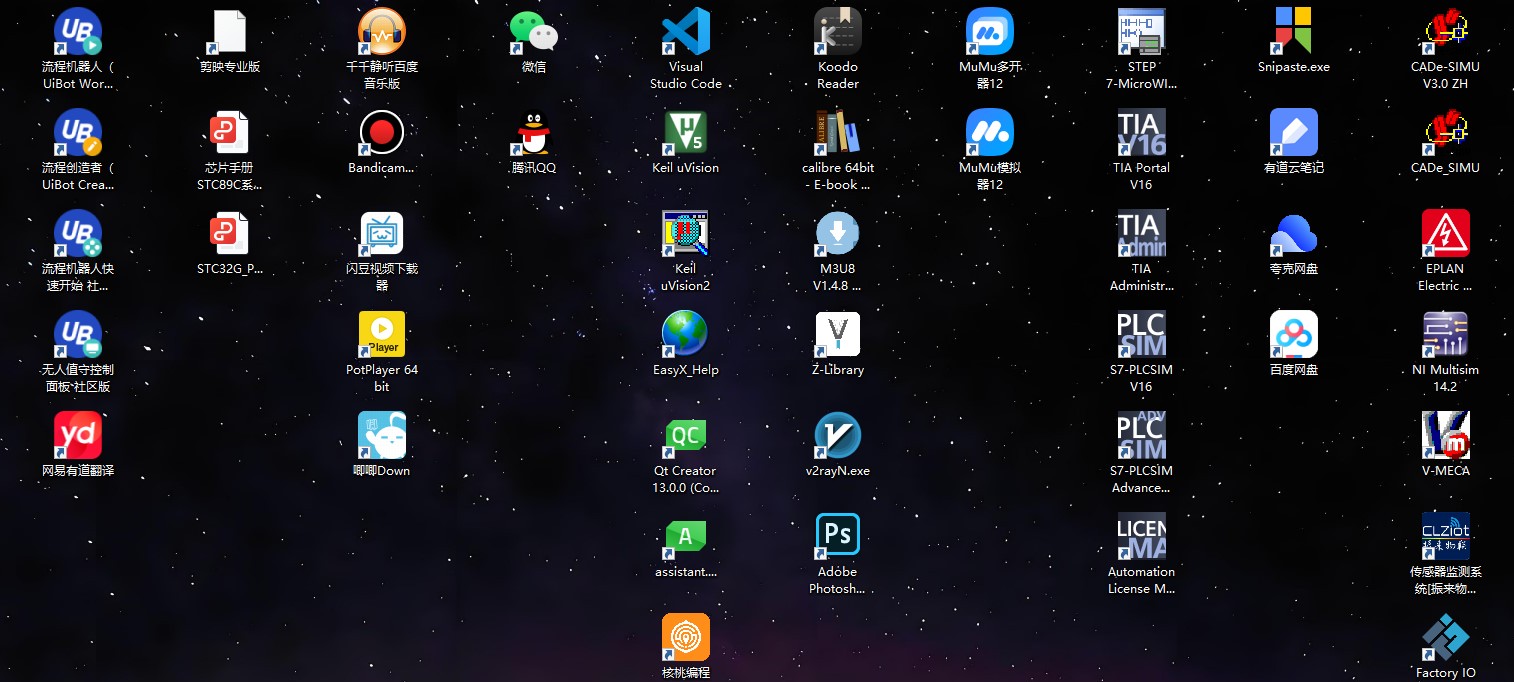Click the EPLAN Electric icon

click(x=1446, y=234)
